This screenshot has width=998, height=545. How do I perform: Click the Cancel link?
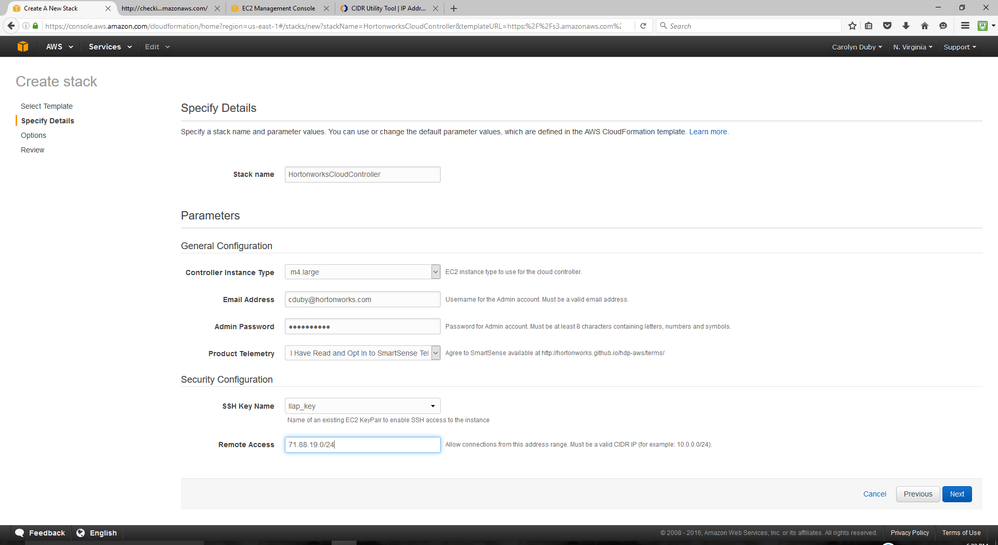875,494
